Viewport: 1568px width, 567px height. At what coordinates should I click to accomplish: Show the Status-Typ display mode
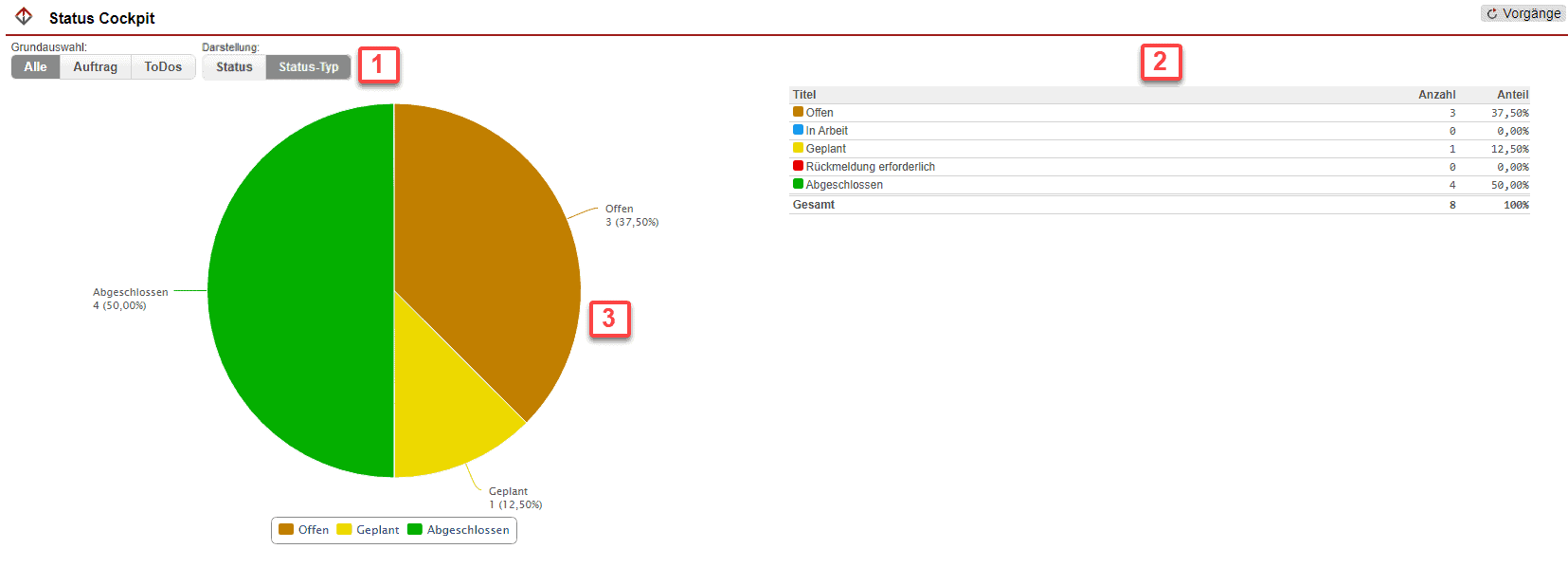point(308,67)
